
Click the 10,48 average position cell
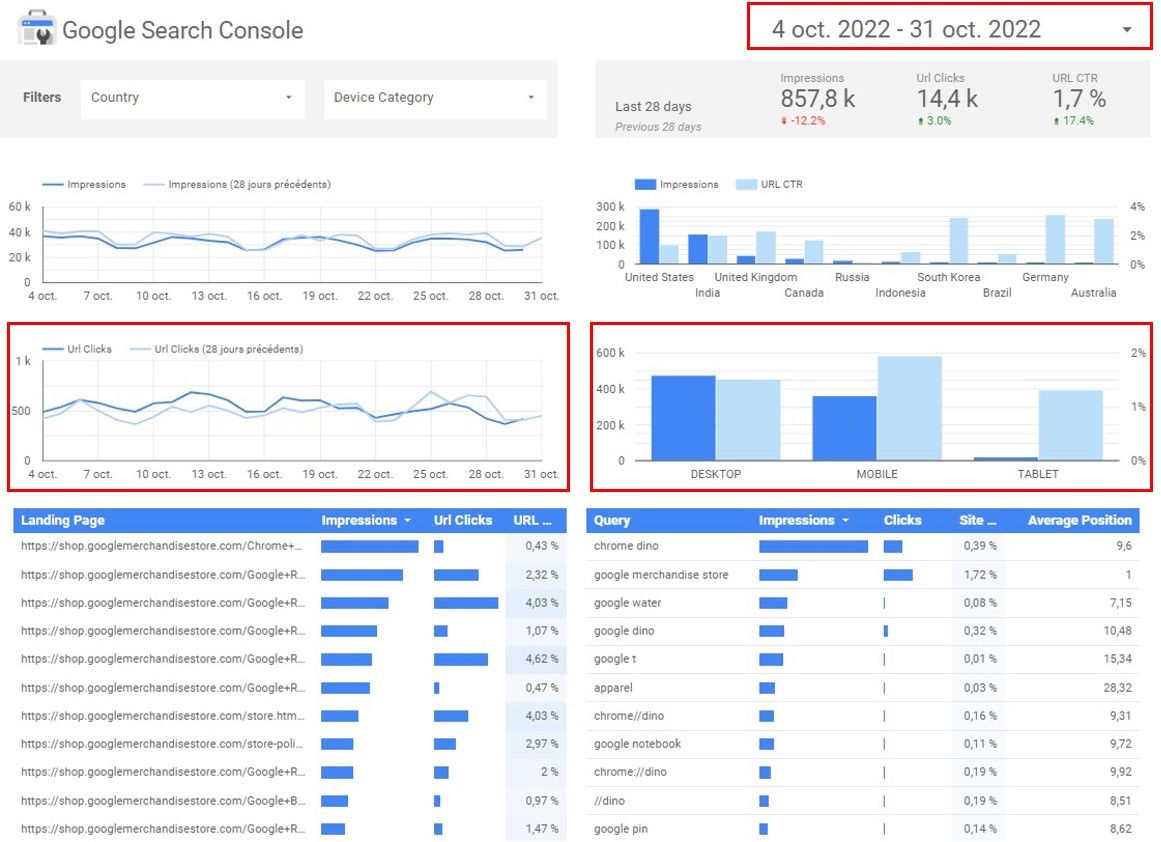(1117, 631)
